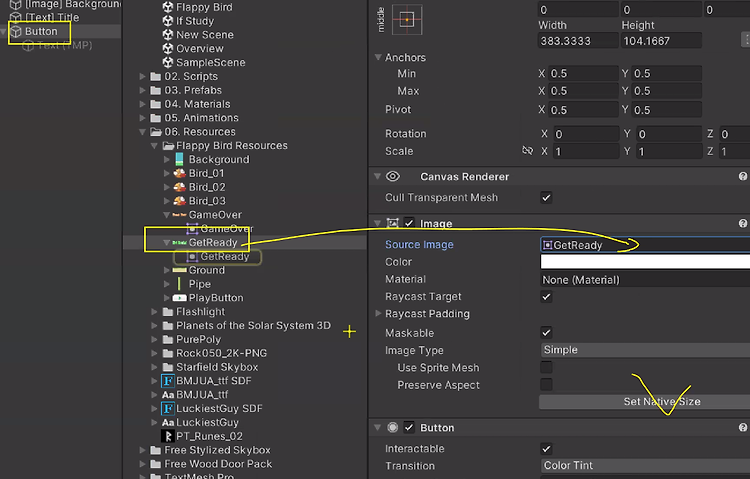Click the Canvas Renderer eye icon

point(393,176)
